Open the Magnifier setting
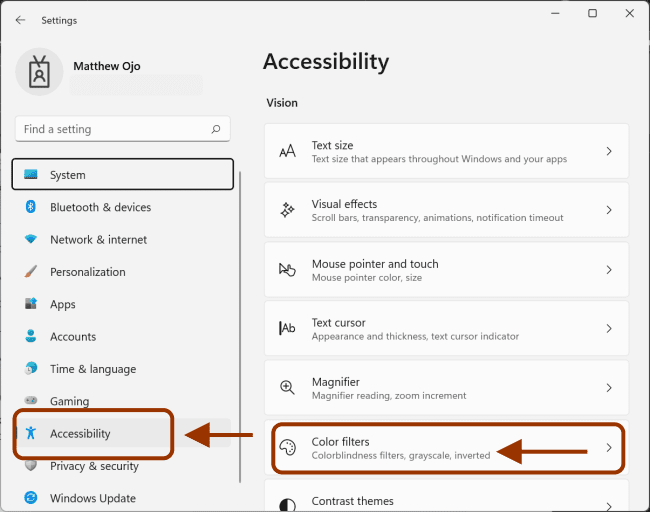The height and width of the screenshot is (512, 650). tap(446, 388)
